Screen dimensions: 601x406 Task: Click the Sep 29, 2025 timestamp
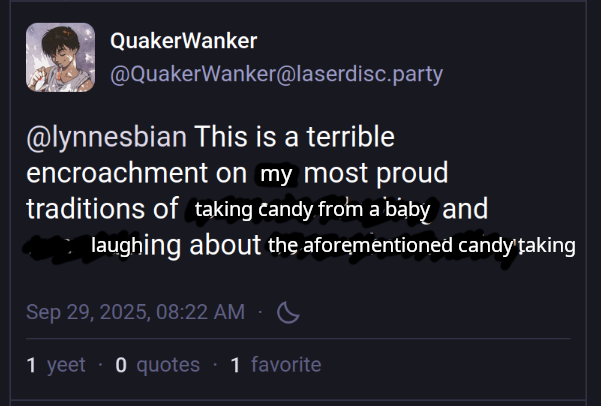pos(135,312)
